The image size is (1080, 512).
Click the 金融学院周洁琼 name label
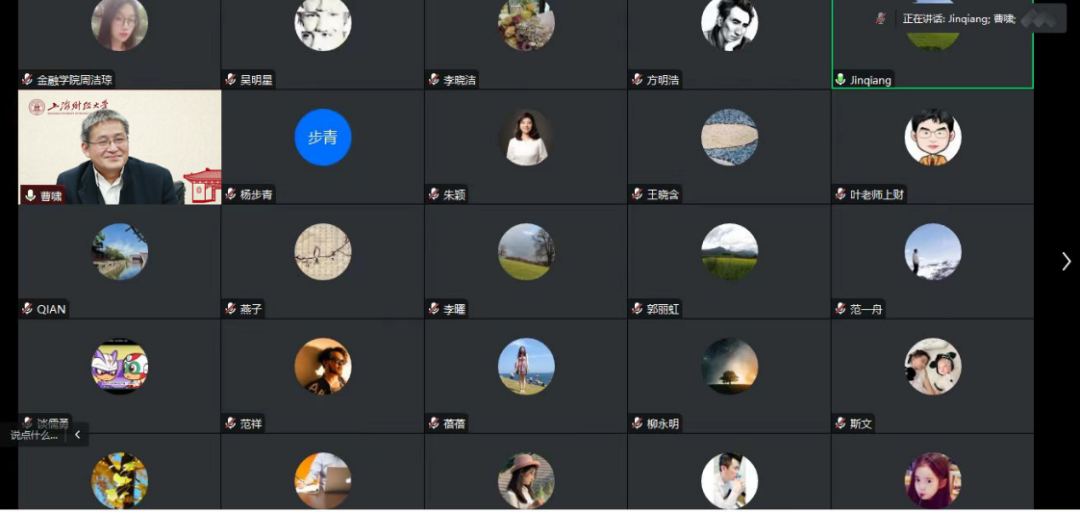(74, 80)
